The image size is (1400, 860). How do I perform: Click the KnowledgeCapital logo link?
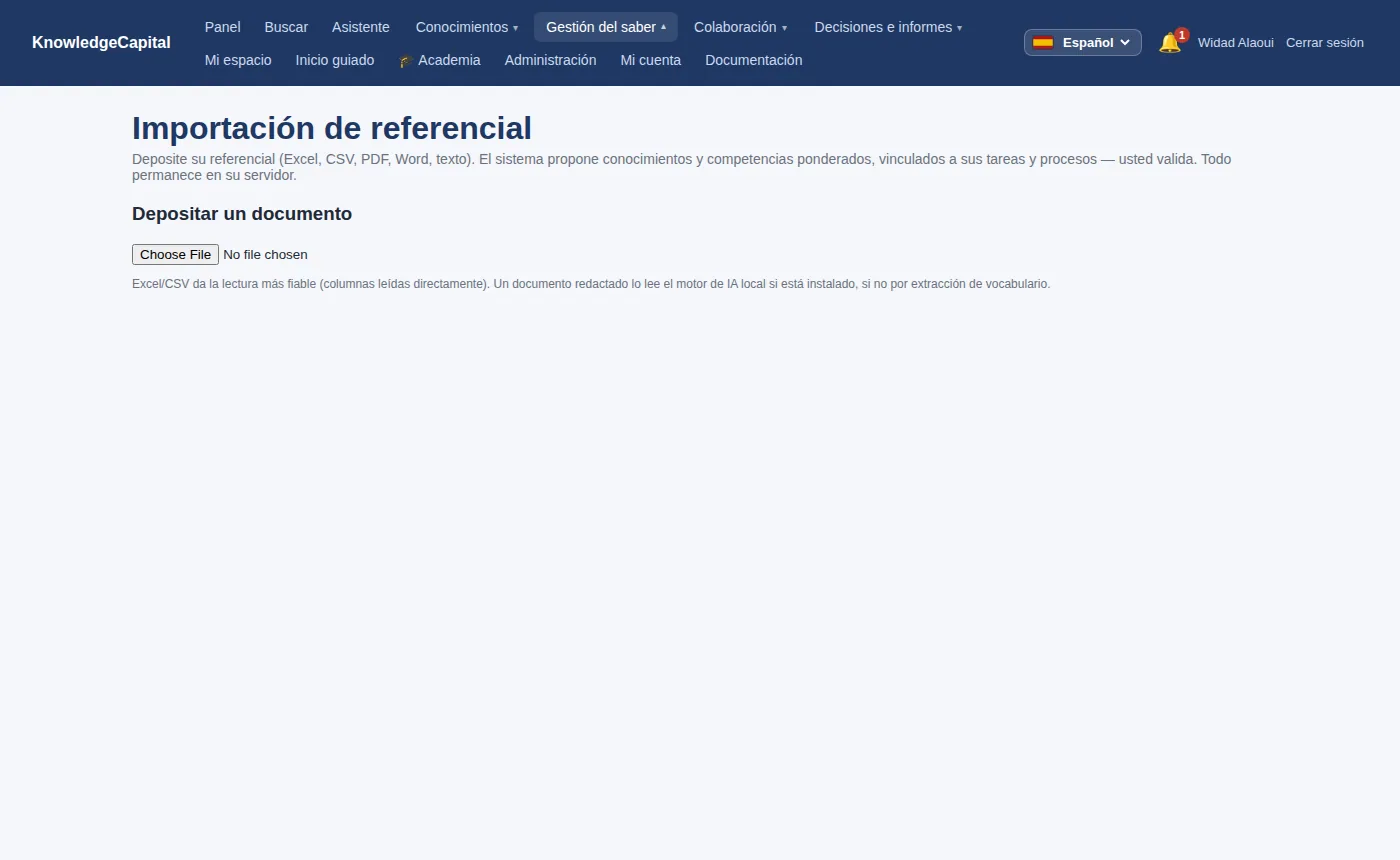coord(101,43)
